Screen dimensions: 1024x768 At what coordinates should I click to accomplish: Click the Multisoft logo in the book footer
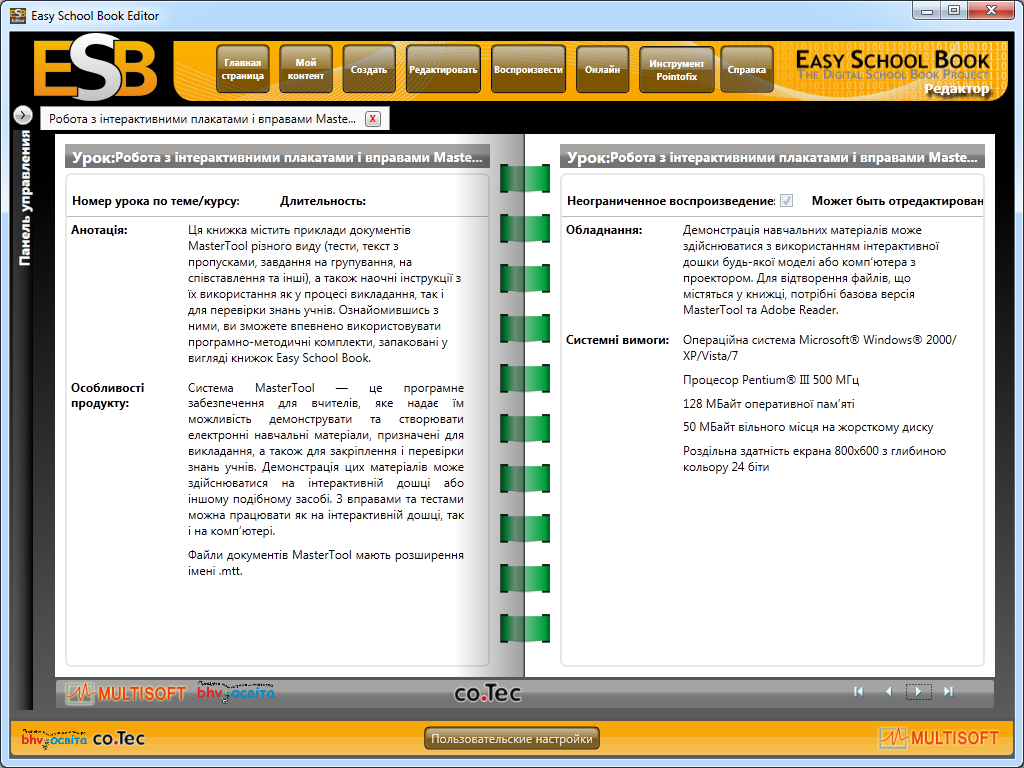126,693
